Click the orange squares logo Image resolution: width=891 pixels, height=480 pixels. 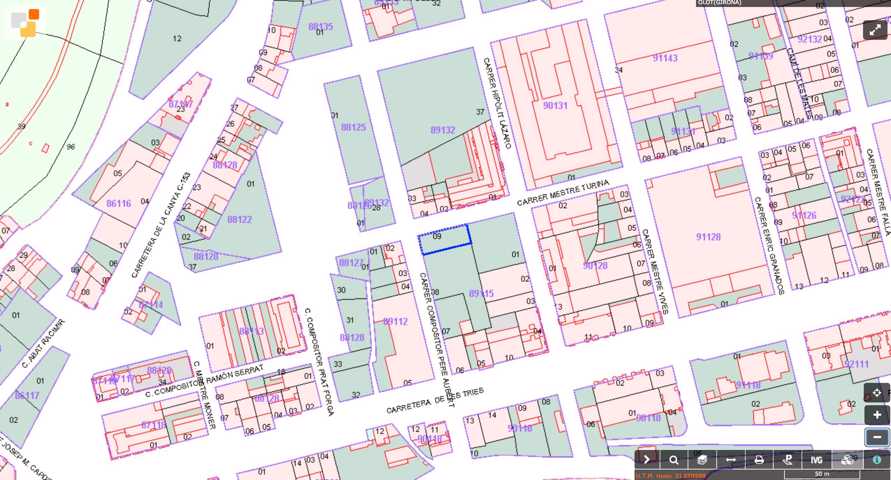click(24, 22)
